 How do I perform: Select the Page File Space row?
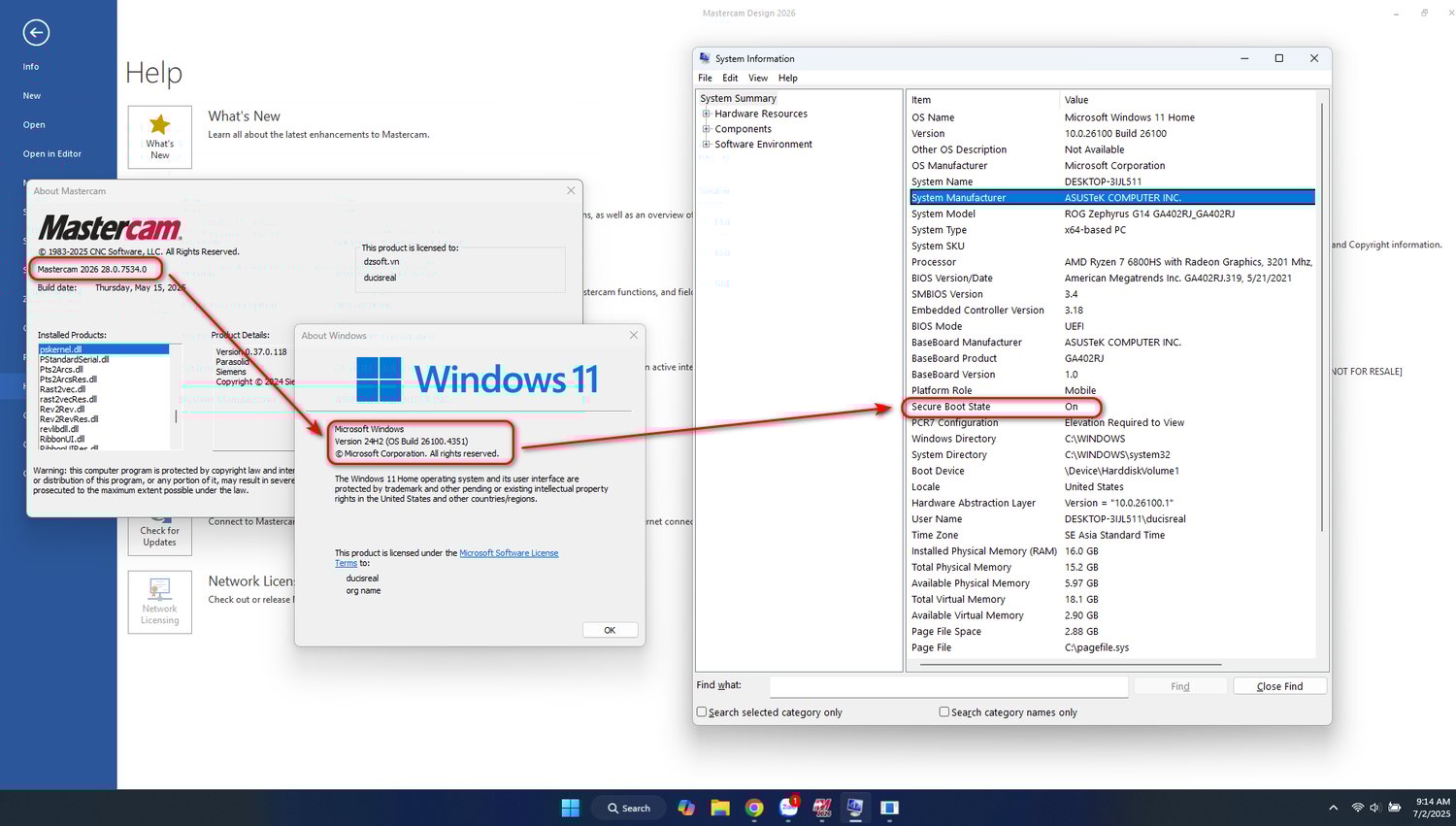point(1112,631)
